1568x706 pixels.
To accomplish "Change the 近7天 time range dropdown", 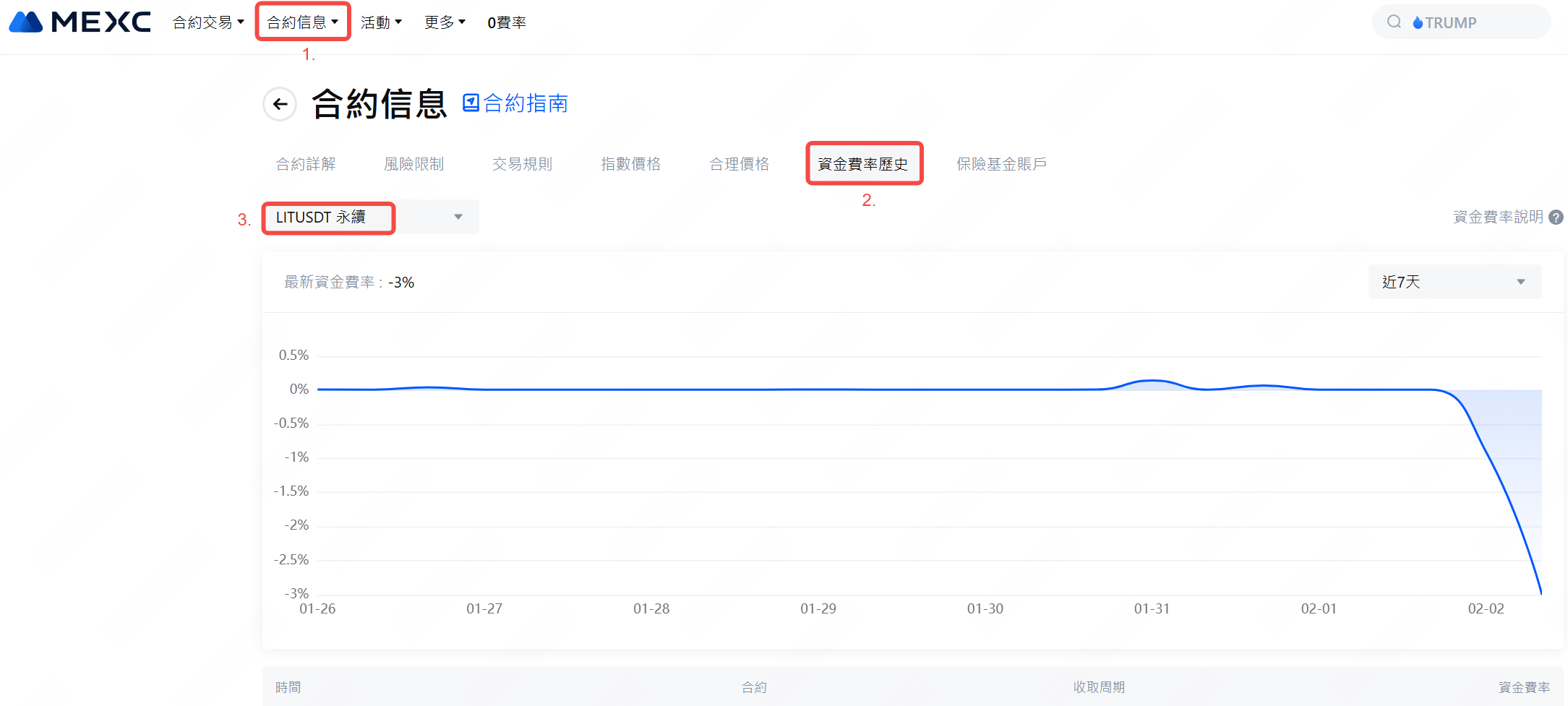I will (1454, 282).
